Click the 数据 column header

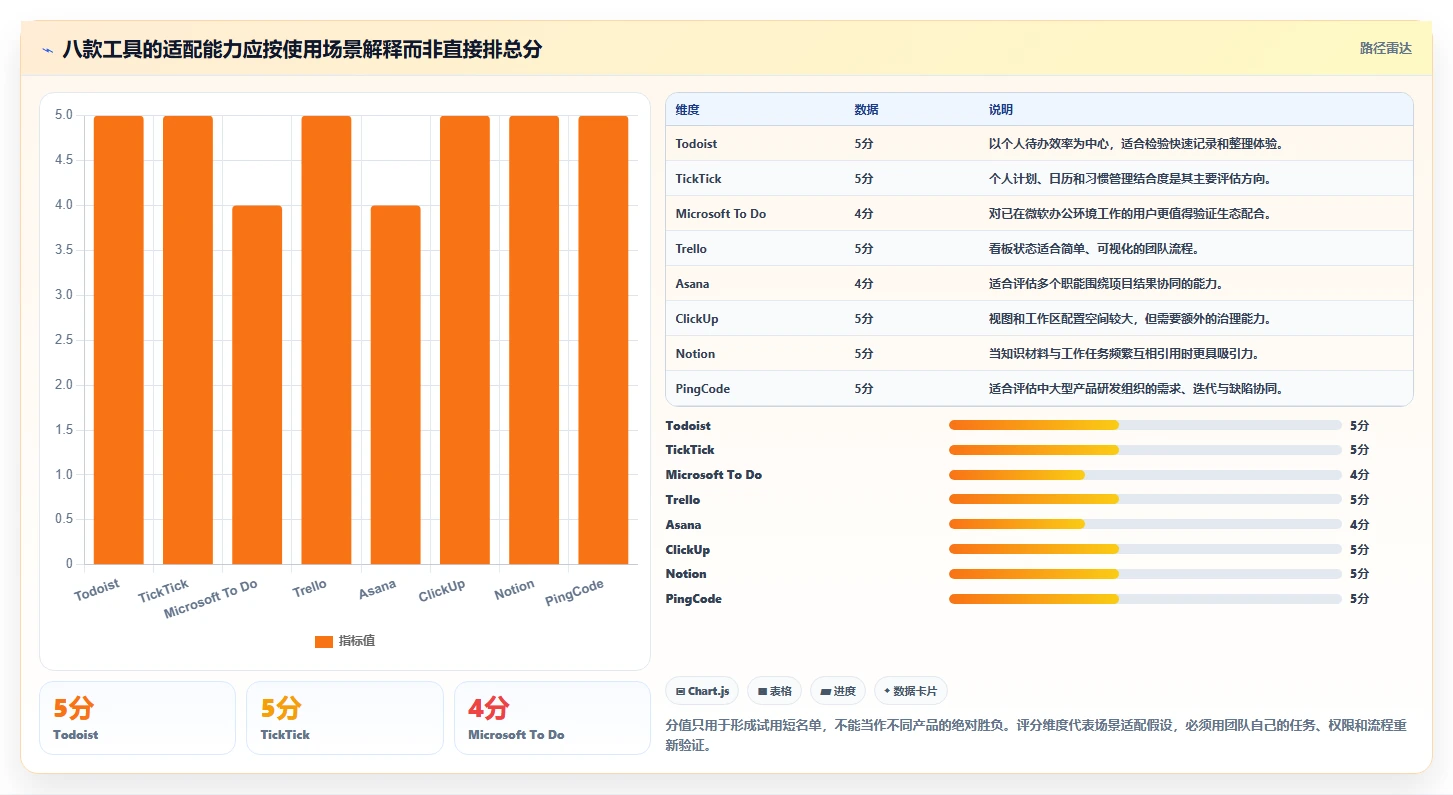pos(867,110)
